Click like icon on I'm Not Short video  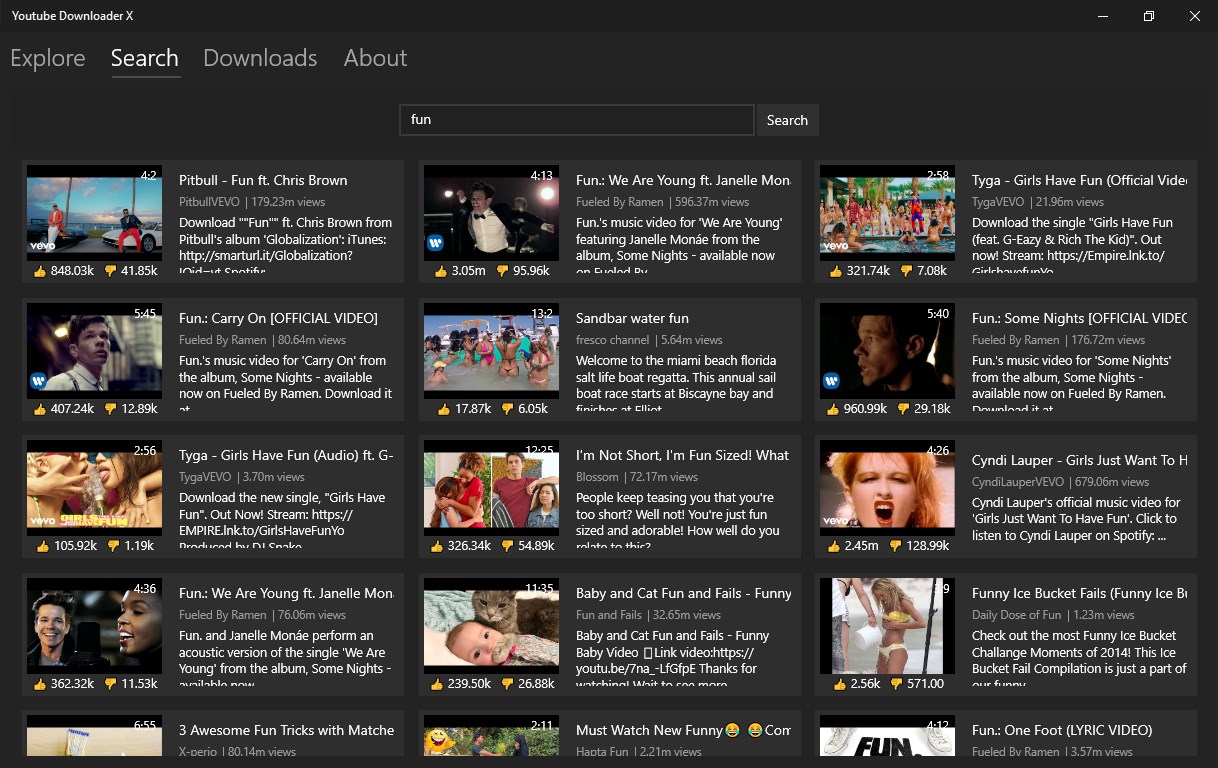436,546
